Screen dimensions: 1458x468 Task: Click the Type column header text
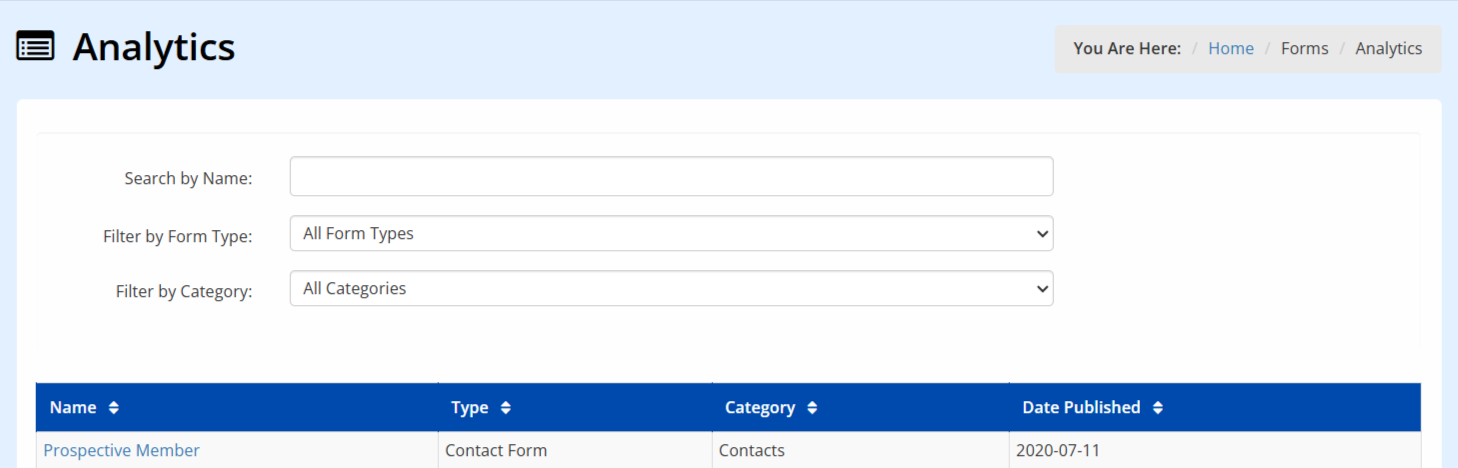pyautogui.click(x=470, y=408)
